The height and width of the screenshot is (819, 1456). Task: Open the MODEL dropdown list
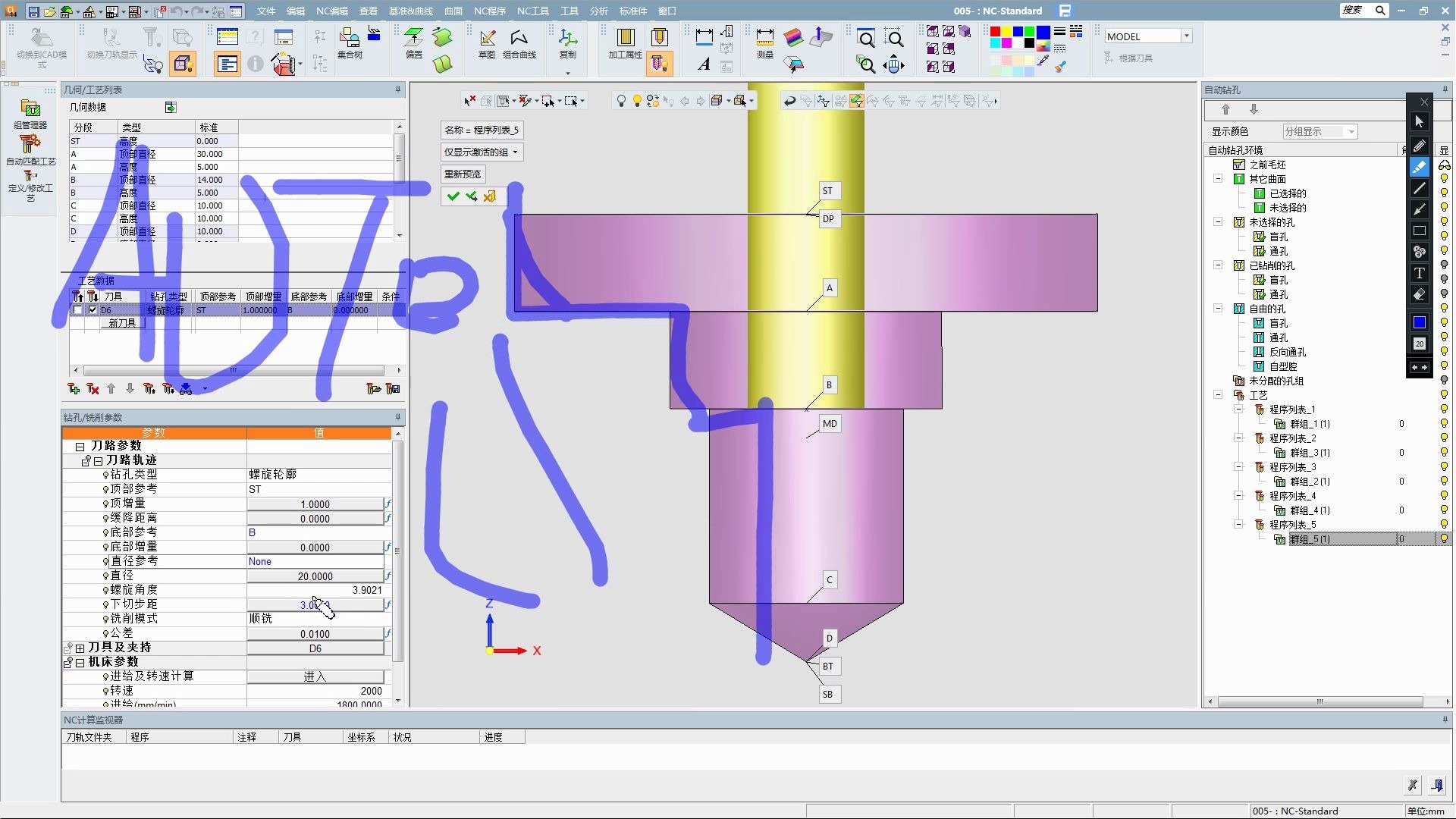click(1187, 36)
